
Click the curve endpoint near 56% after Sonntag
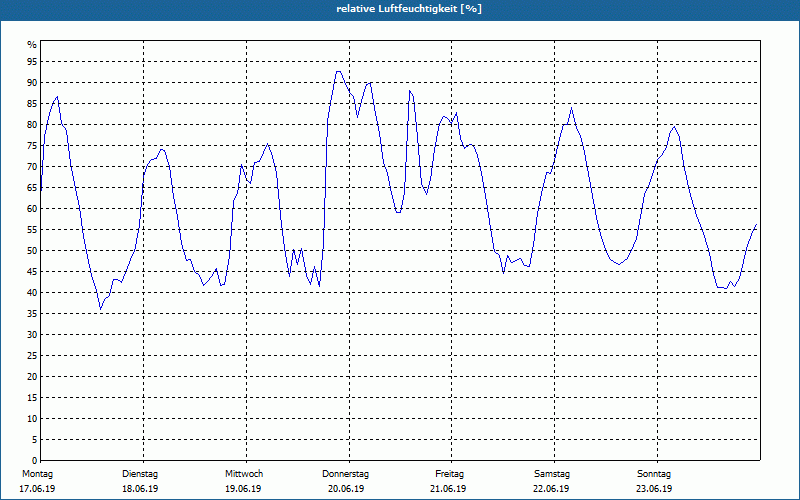click(756, 224)
